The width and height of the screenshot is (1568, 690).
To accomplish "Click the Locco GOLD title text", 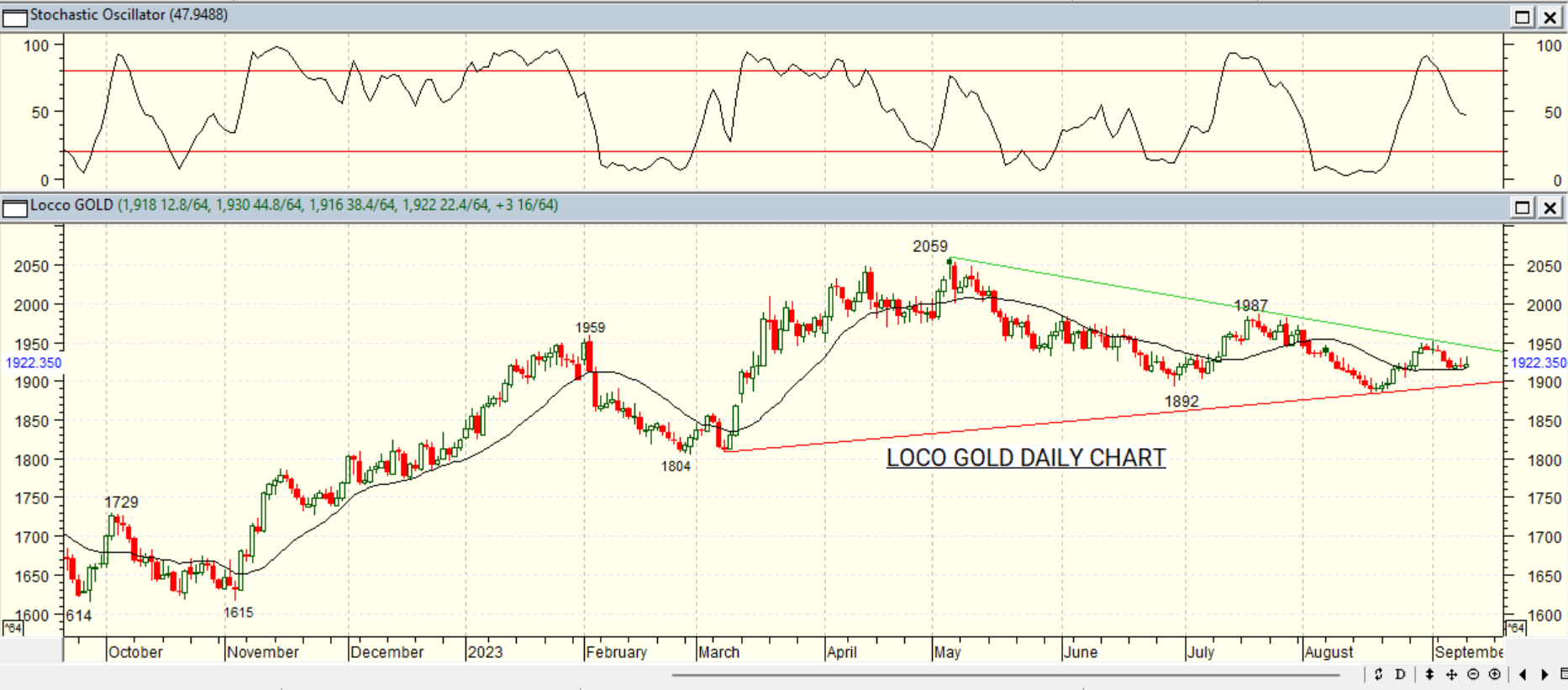I will click(71, 205).
